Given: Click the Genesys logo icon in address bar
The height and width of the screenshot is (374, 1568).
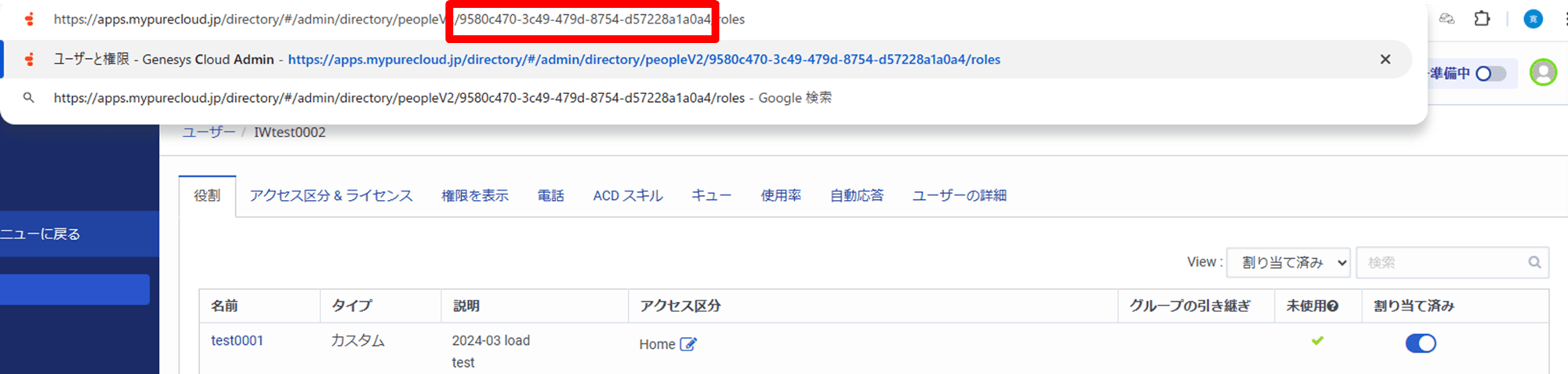Looking at the screenshot, I should (29, 19).
